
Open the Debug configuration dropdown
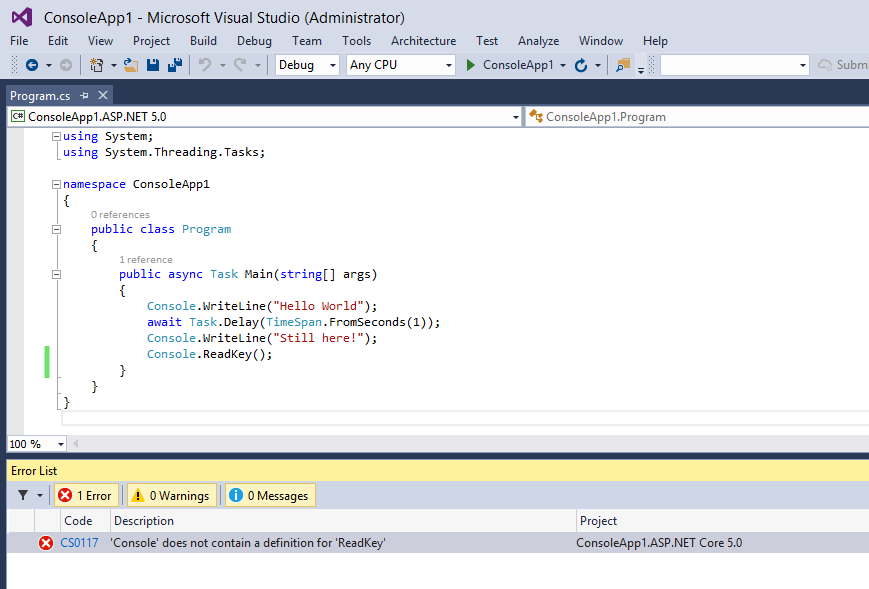tap(307, 65)
